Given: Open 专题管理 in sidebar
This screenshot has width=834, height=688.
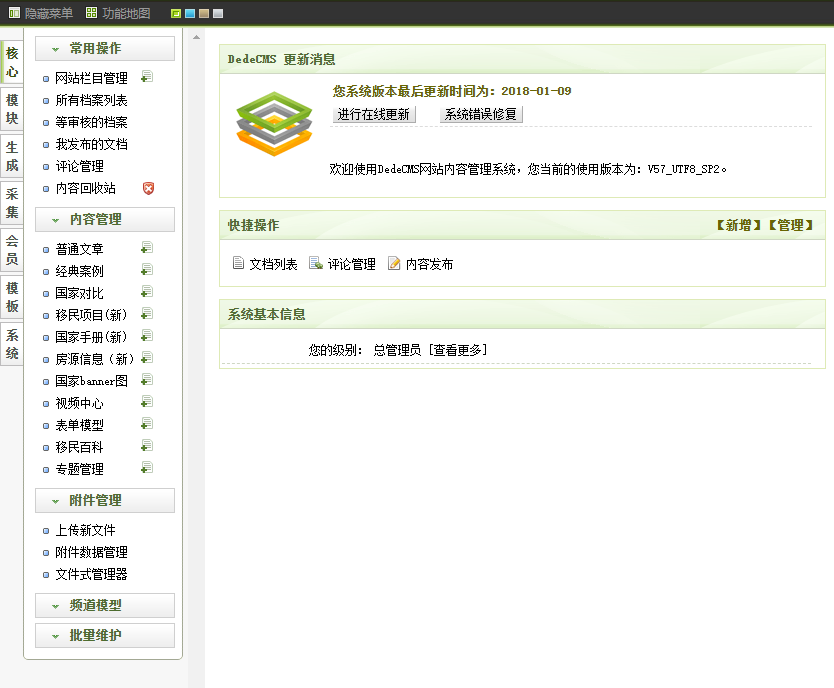Looking at the screenshot, I should pyautogui.click(x=79, y=469).
